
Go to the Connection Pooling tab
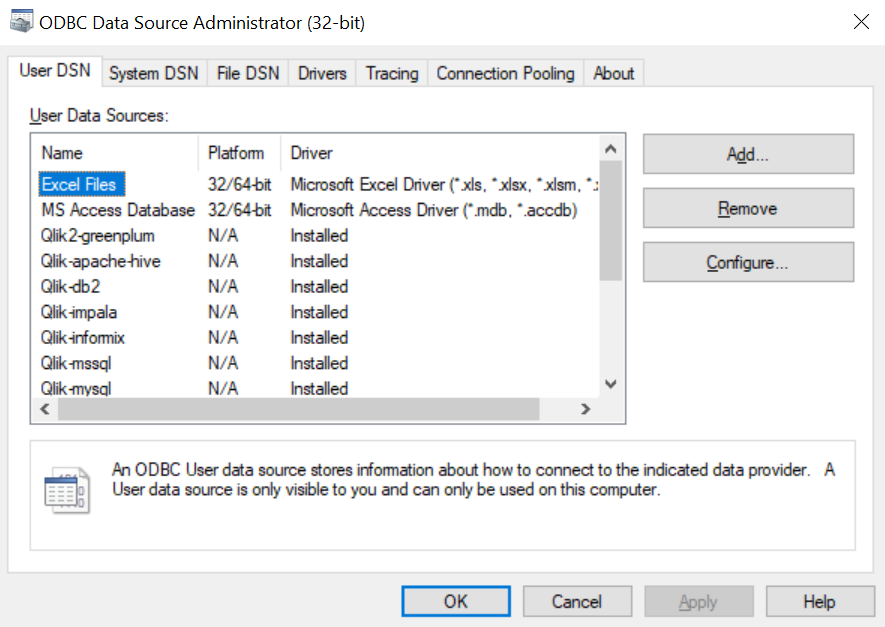[x=505, y=73]
